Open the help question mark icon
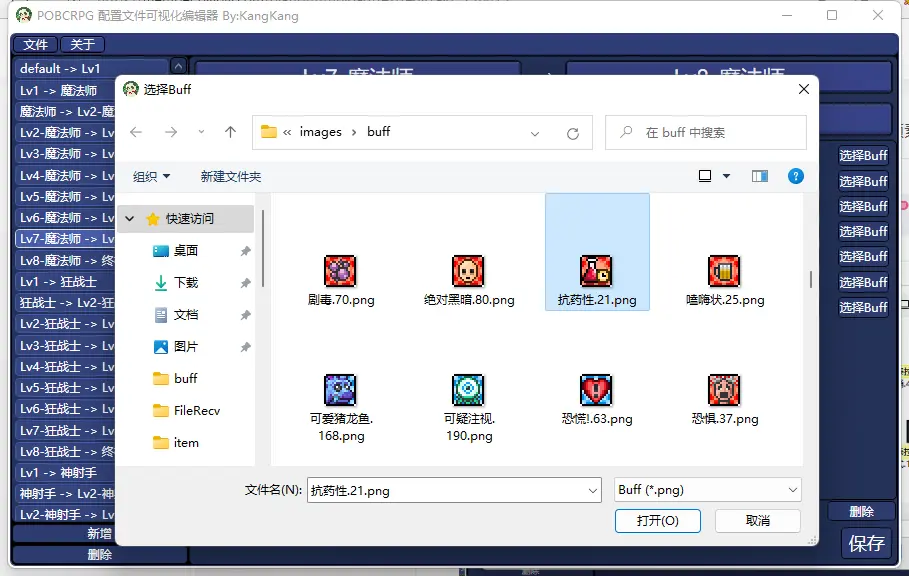 [795, 176]
